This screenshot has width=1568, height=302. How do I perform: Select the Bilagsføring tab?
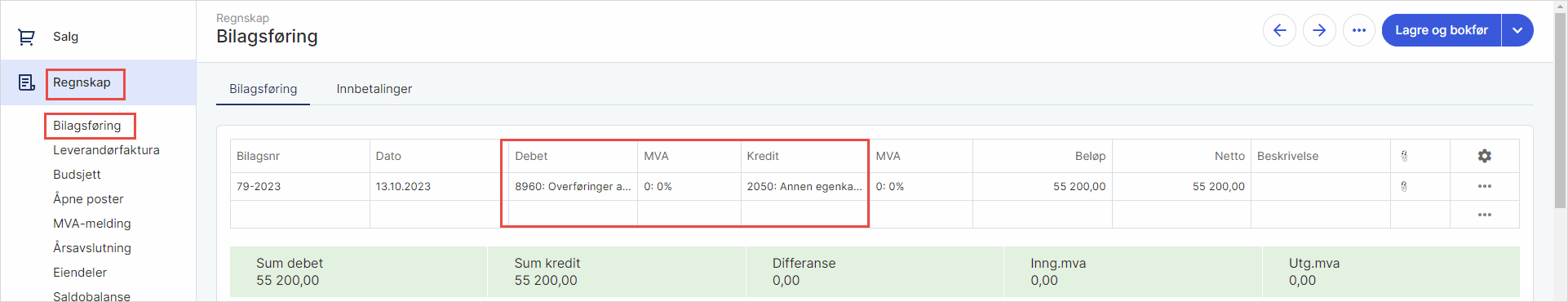point(263,89)
